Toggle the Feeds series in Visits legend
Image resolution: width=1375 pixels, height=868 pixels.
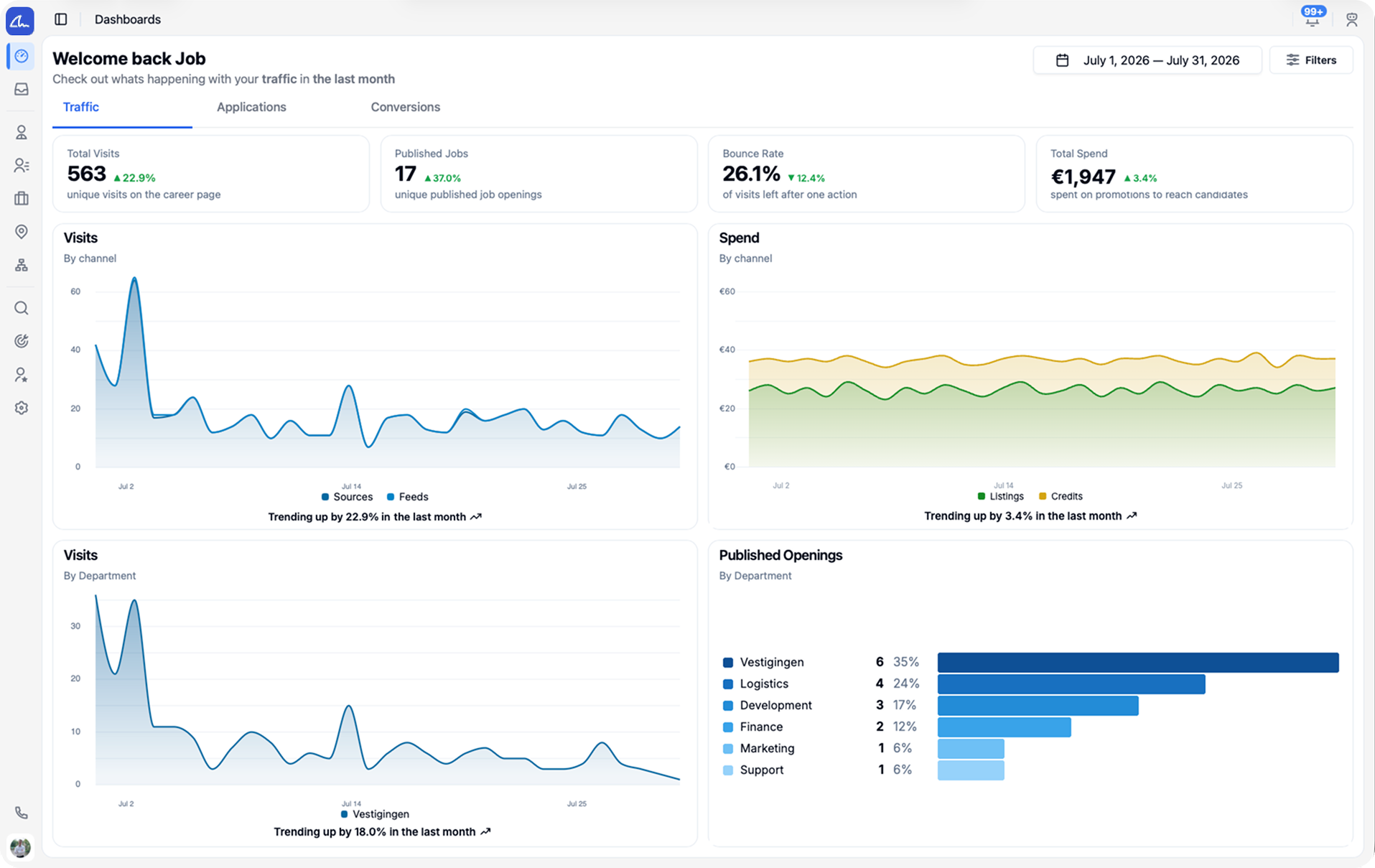(407, 497)
